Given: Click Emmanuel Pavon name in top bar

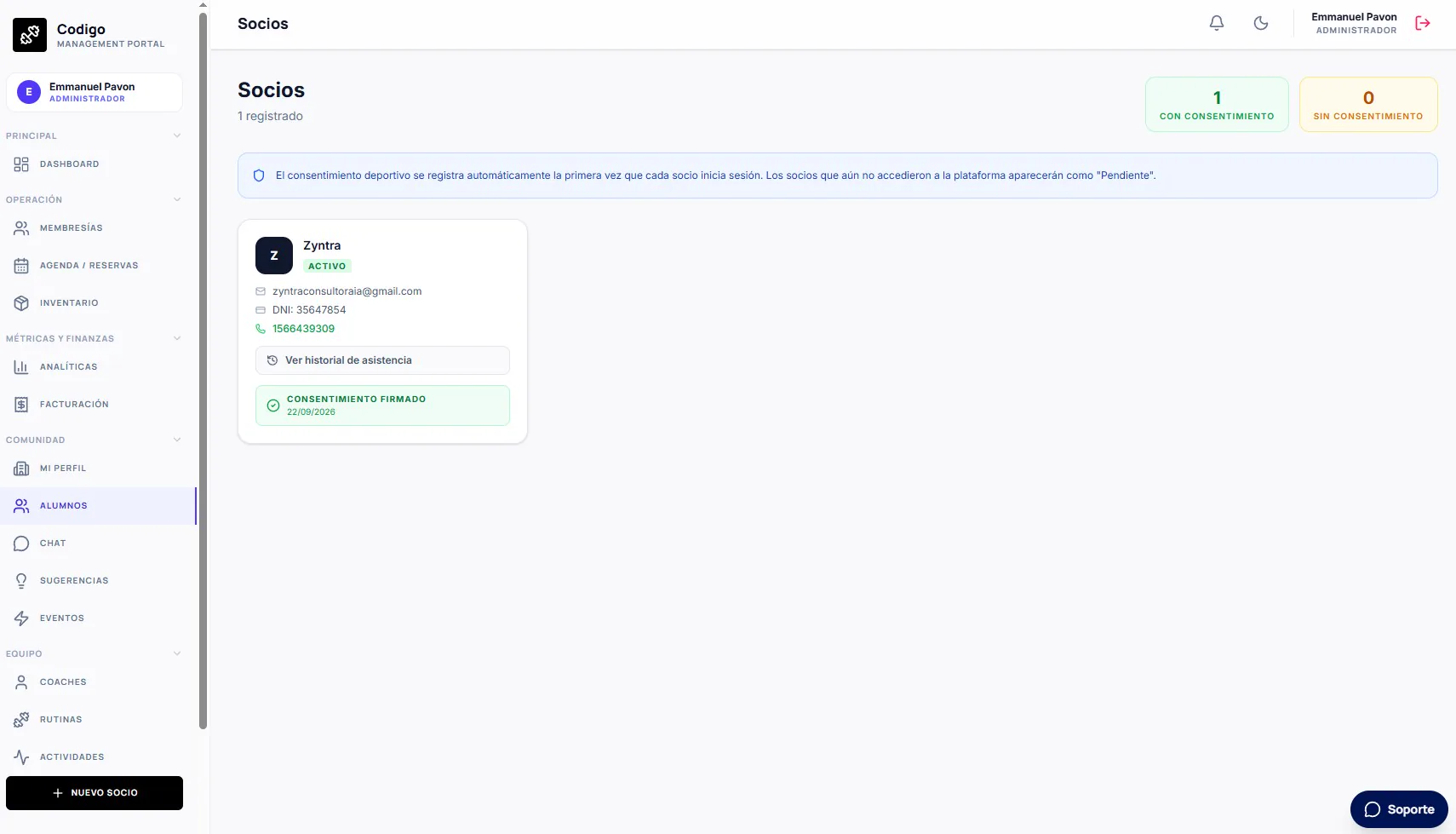Looking at the screenshot, I should [x=1354, y=17].
